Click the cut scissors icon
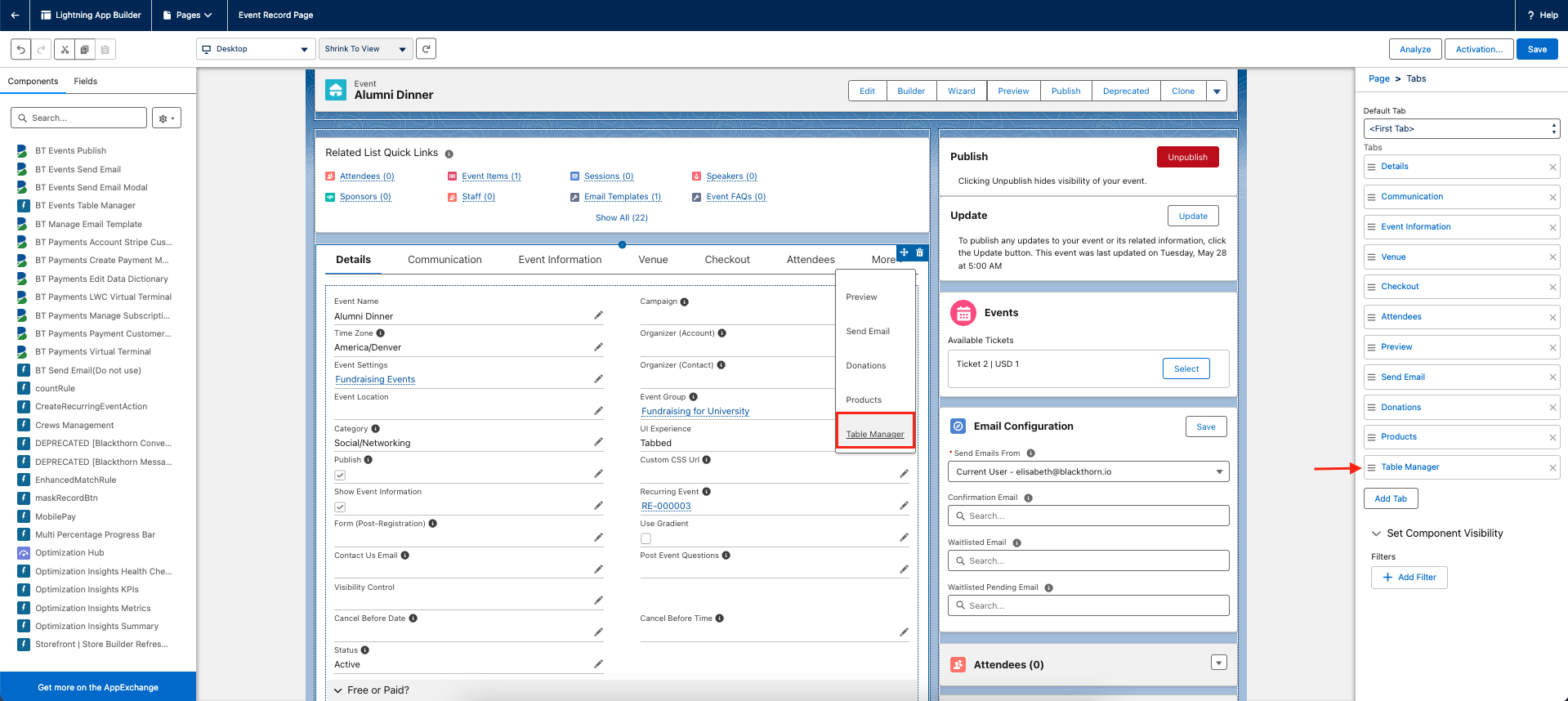 (65, 50)
